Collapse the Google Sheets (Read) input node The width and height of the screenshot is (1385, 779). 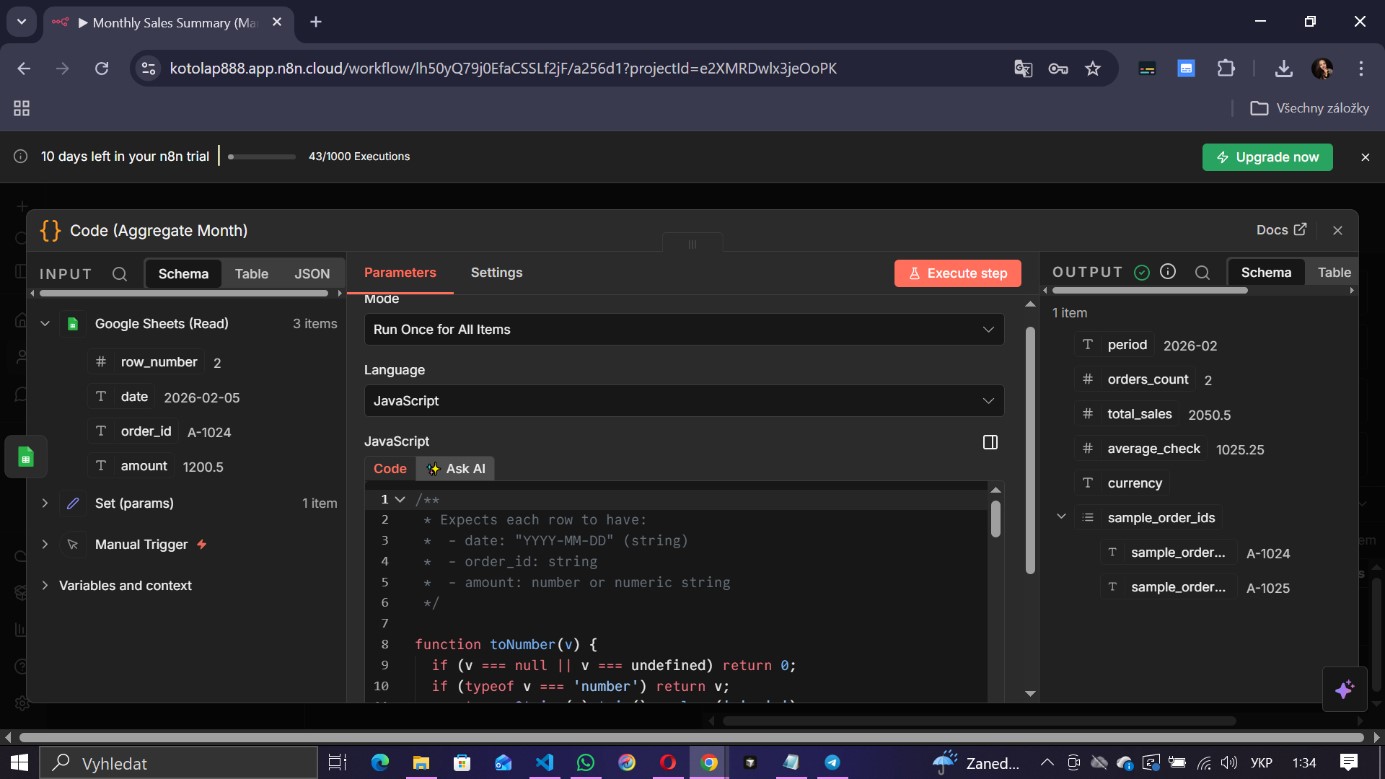point(45,324)
